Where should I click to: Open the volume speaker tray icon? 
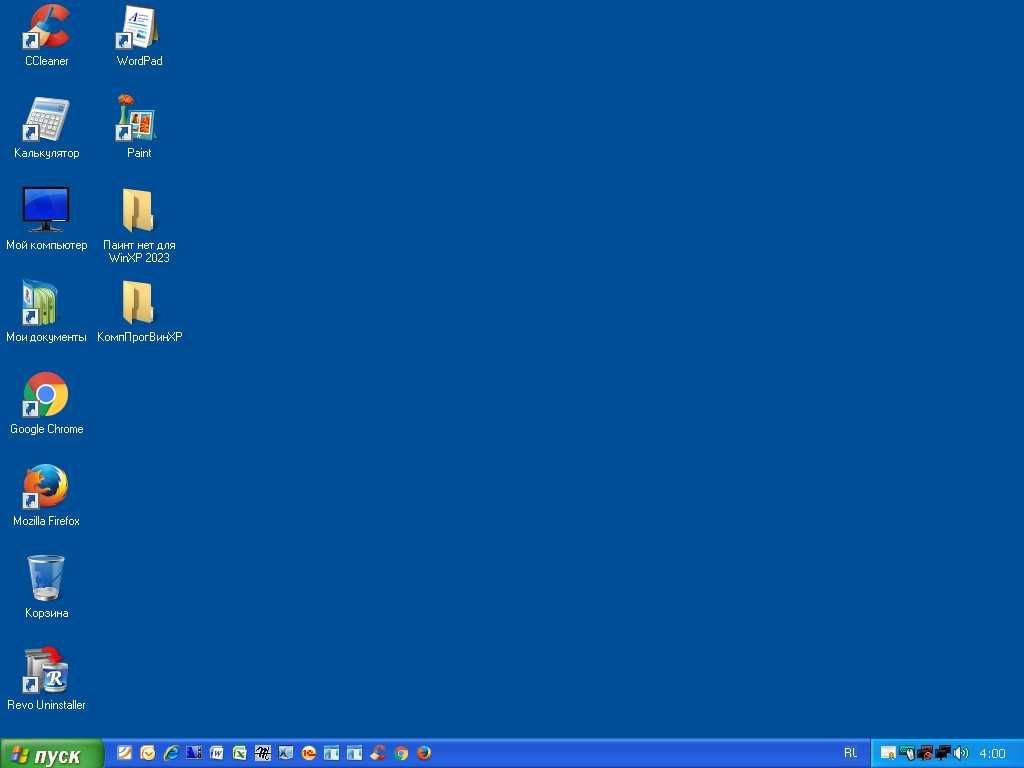click(x=961, y=753)
